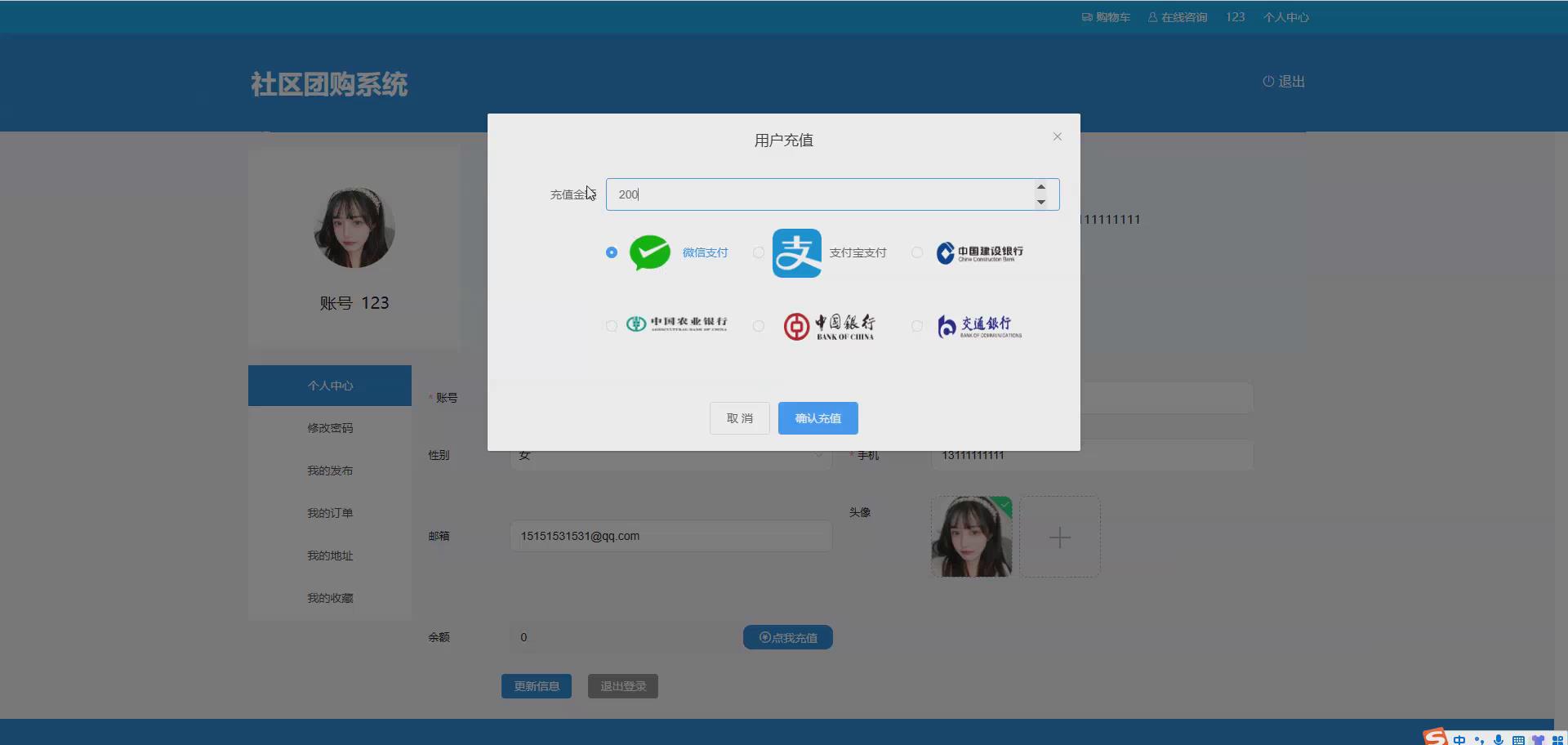
Task: Select the WeChat Pay radio button
Action: tap(612, 252)
